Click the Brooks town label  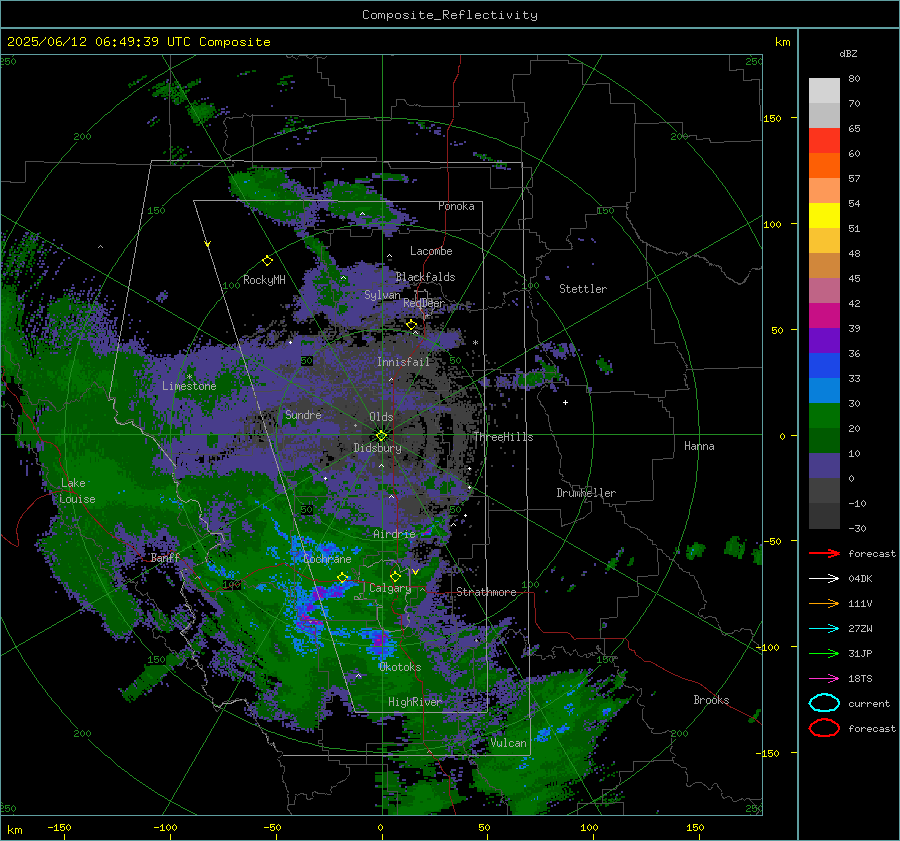tap(711, 700)
